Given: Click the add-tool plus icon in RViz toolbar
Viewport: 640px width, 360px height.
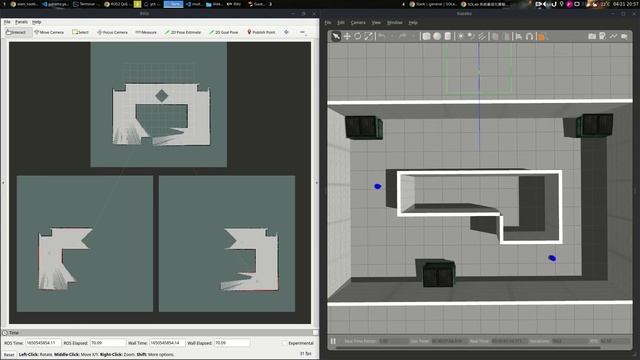Looking at the screenshot, I should [286, 32].
